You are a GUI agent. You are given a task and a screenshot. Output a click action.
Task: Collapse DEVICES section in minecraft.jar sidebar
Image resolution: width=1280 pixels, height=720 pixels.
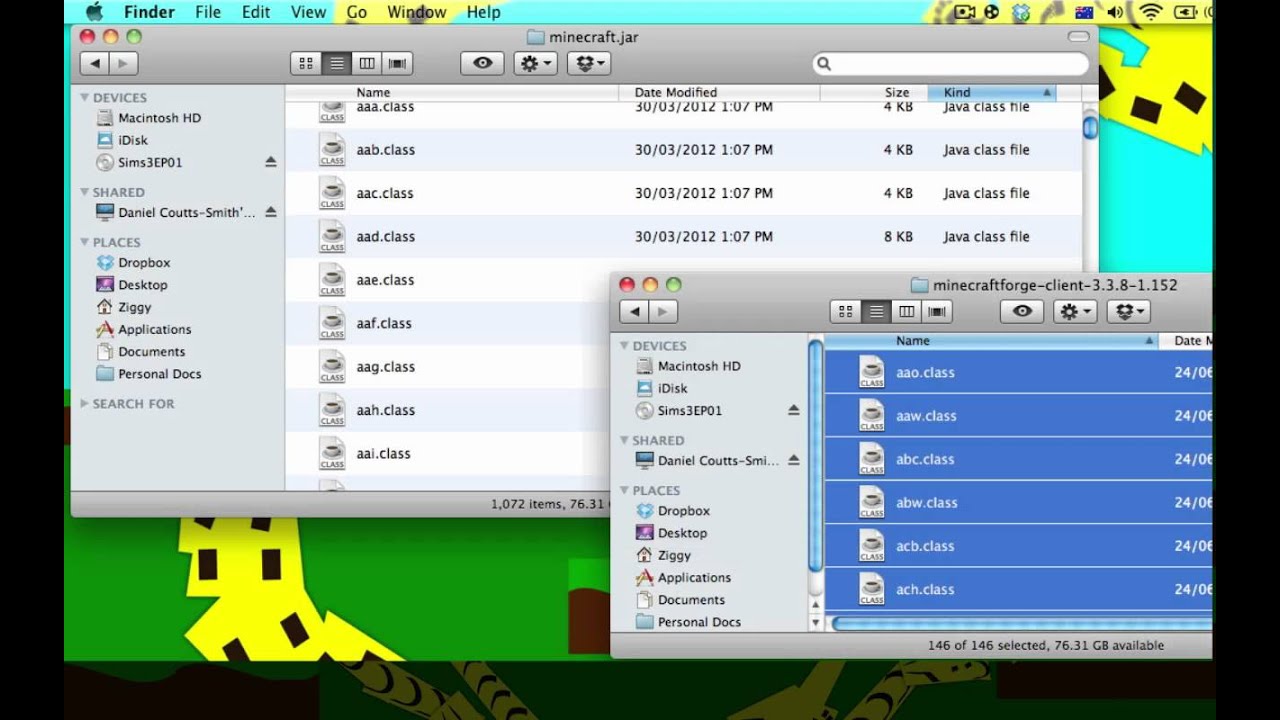[x=85, y=97]
